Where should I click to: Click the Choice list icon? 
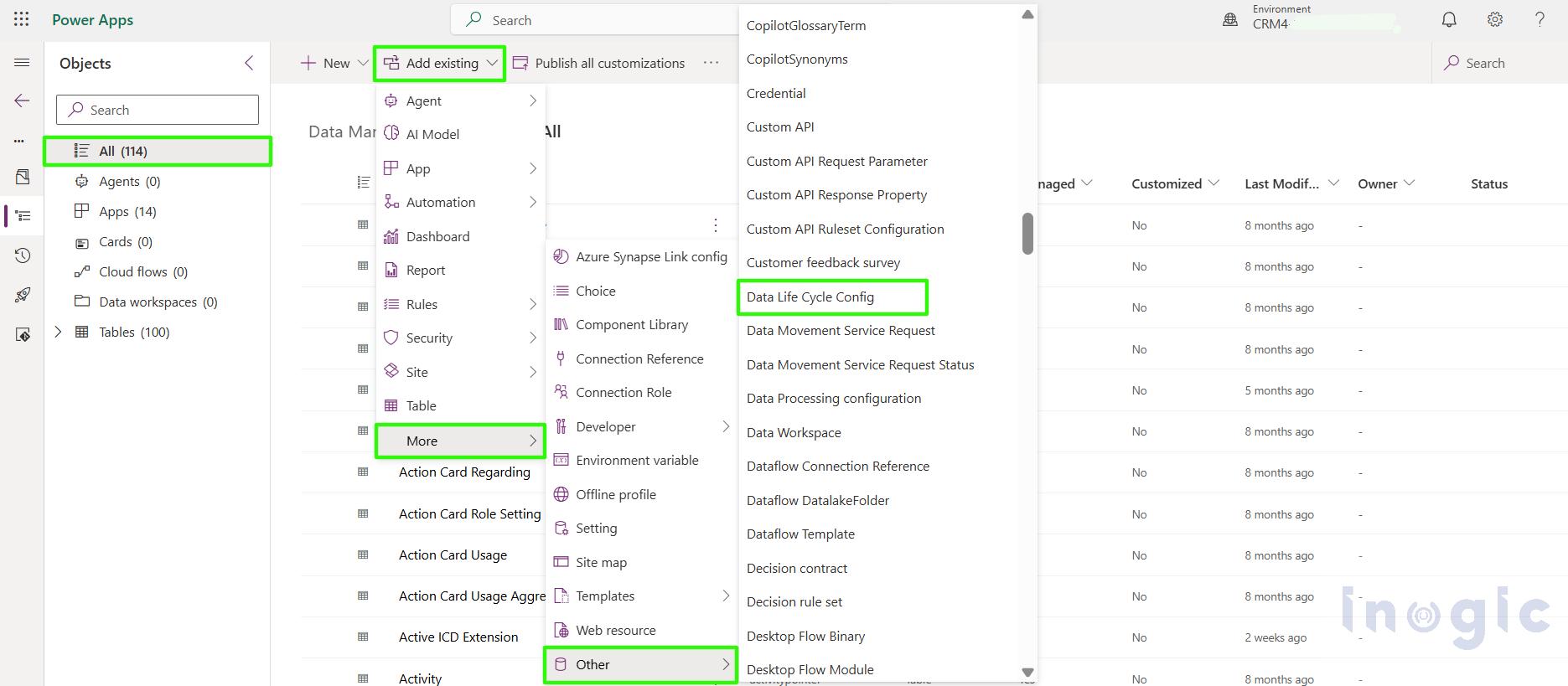click(561, 291)
